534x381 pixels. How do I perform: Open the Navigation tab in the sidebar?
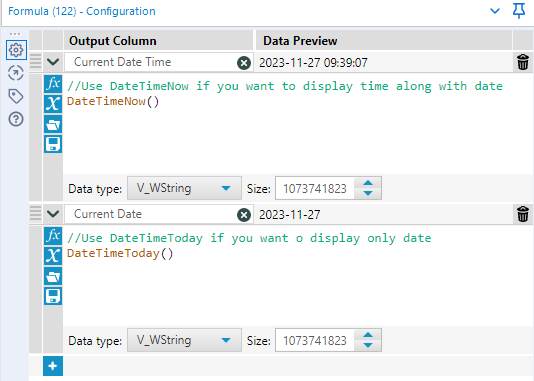(16, 73)
